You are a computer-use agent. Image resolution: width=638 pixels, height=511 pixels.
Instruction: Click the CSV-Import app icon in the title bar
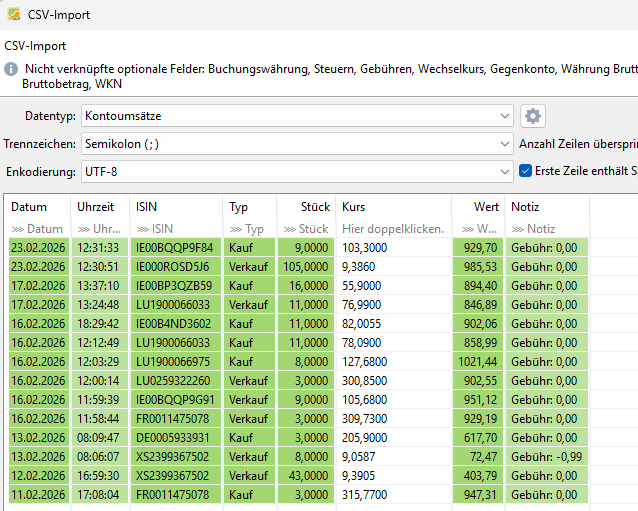coord(14,14)
